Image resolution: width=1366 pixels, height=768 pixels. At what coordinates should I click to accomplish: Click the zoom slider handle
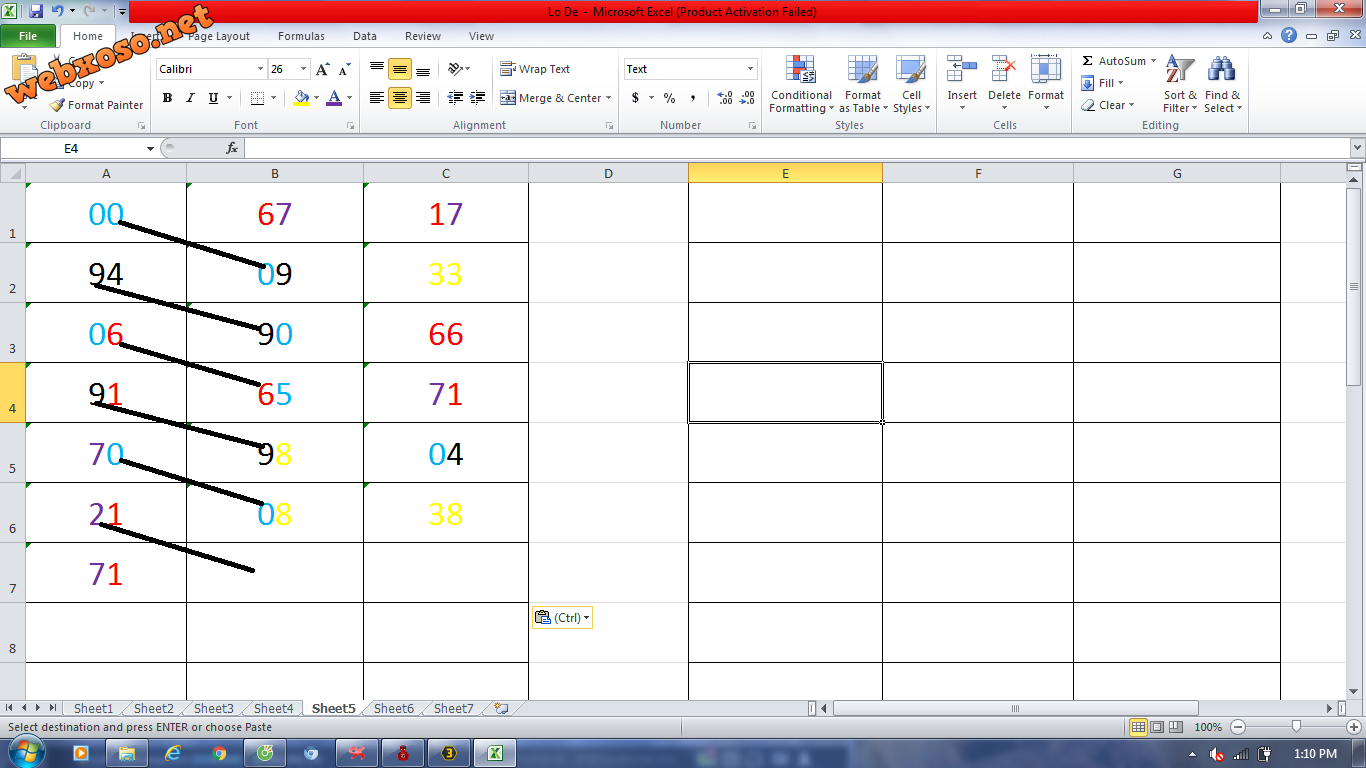[1296, 727]
